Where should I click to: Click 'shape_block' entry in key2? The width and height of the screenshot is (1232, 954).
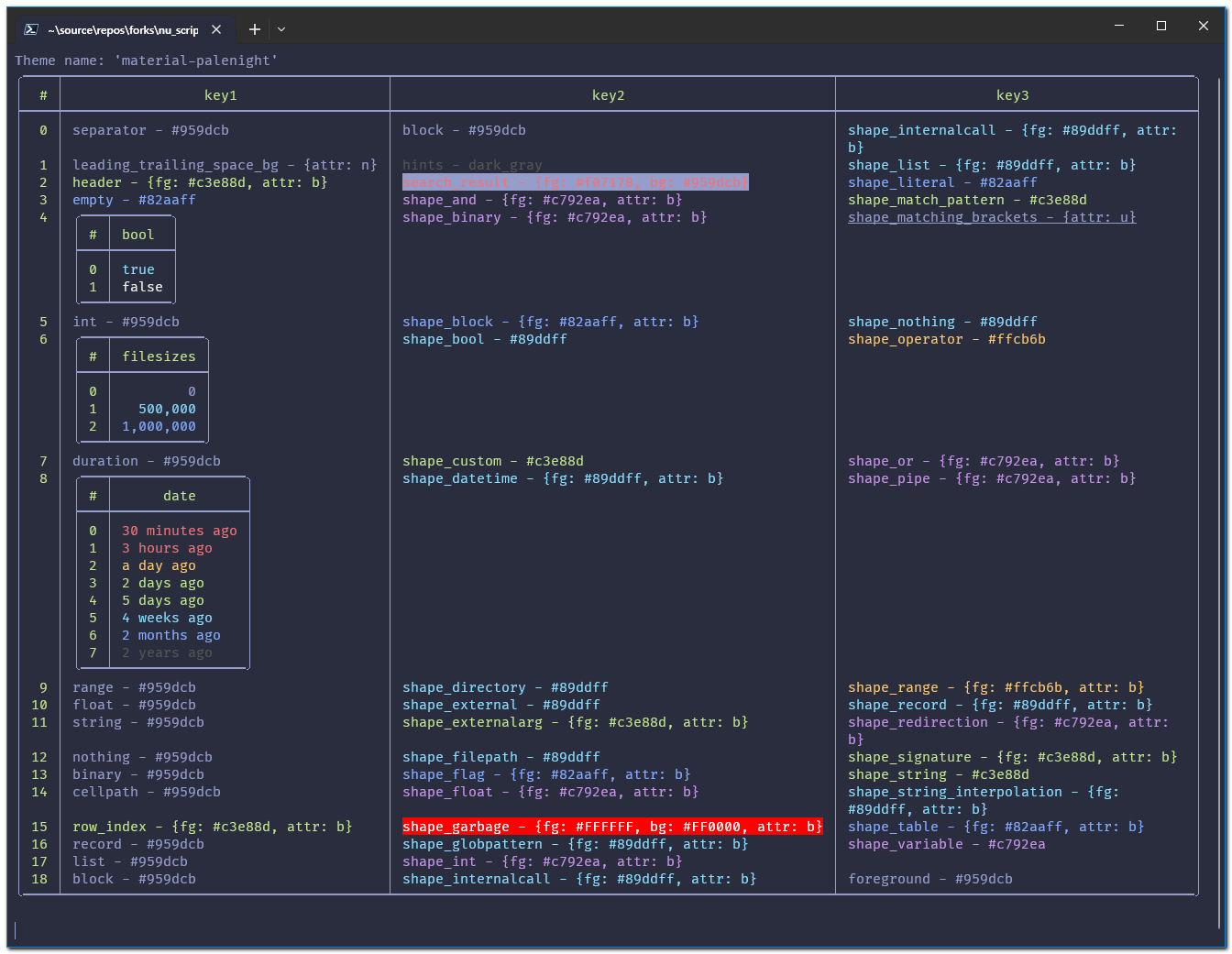(551, 322)
